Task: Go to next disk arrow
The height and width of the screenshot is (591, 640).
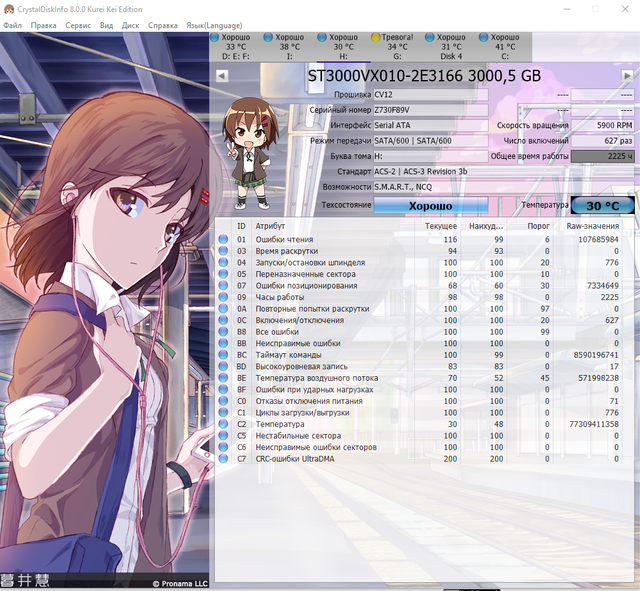Action: (x=627, y=76)
